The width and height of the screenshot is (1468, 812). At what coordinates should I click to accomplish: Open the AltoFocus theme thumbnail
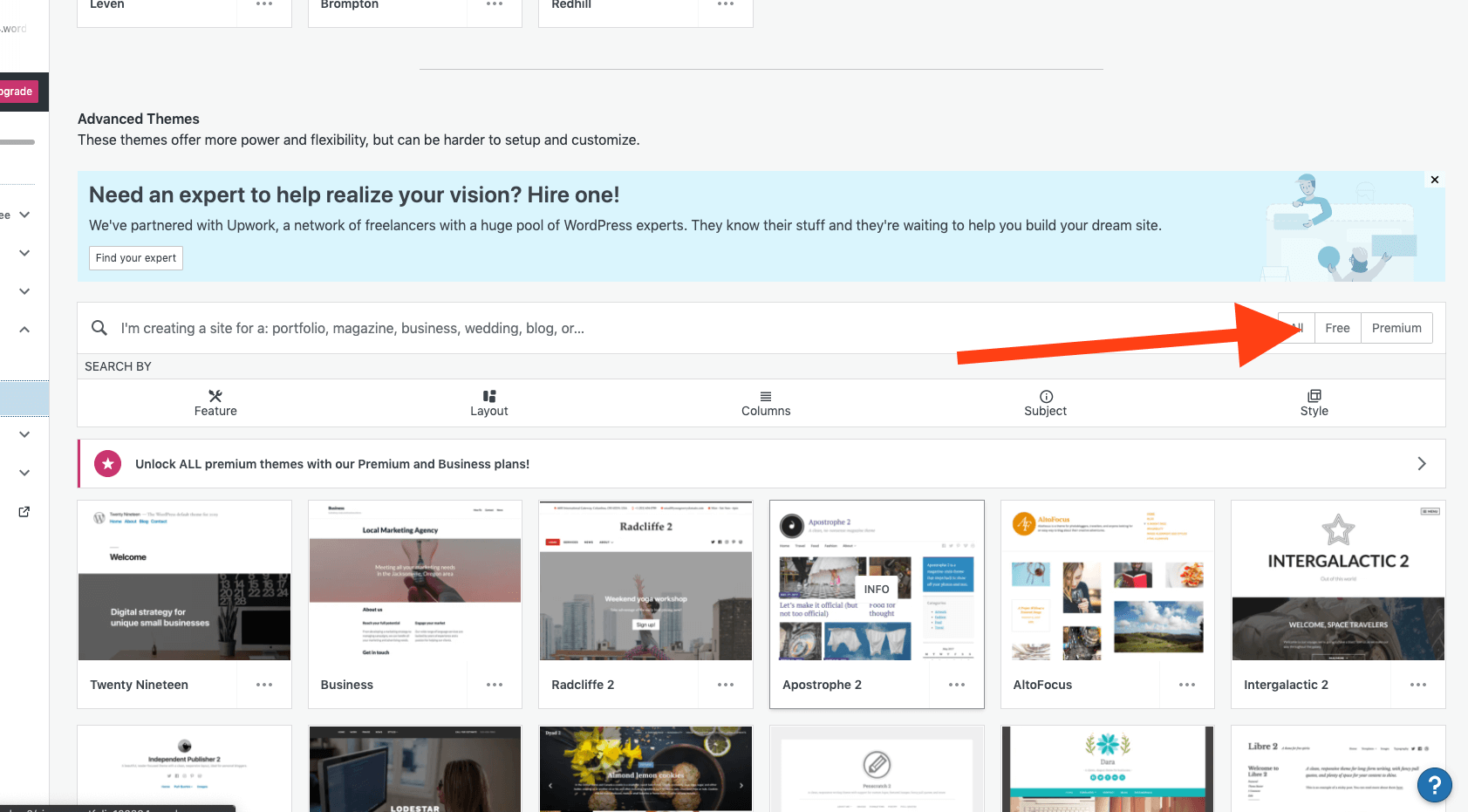point(1108,581)
